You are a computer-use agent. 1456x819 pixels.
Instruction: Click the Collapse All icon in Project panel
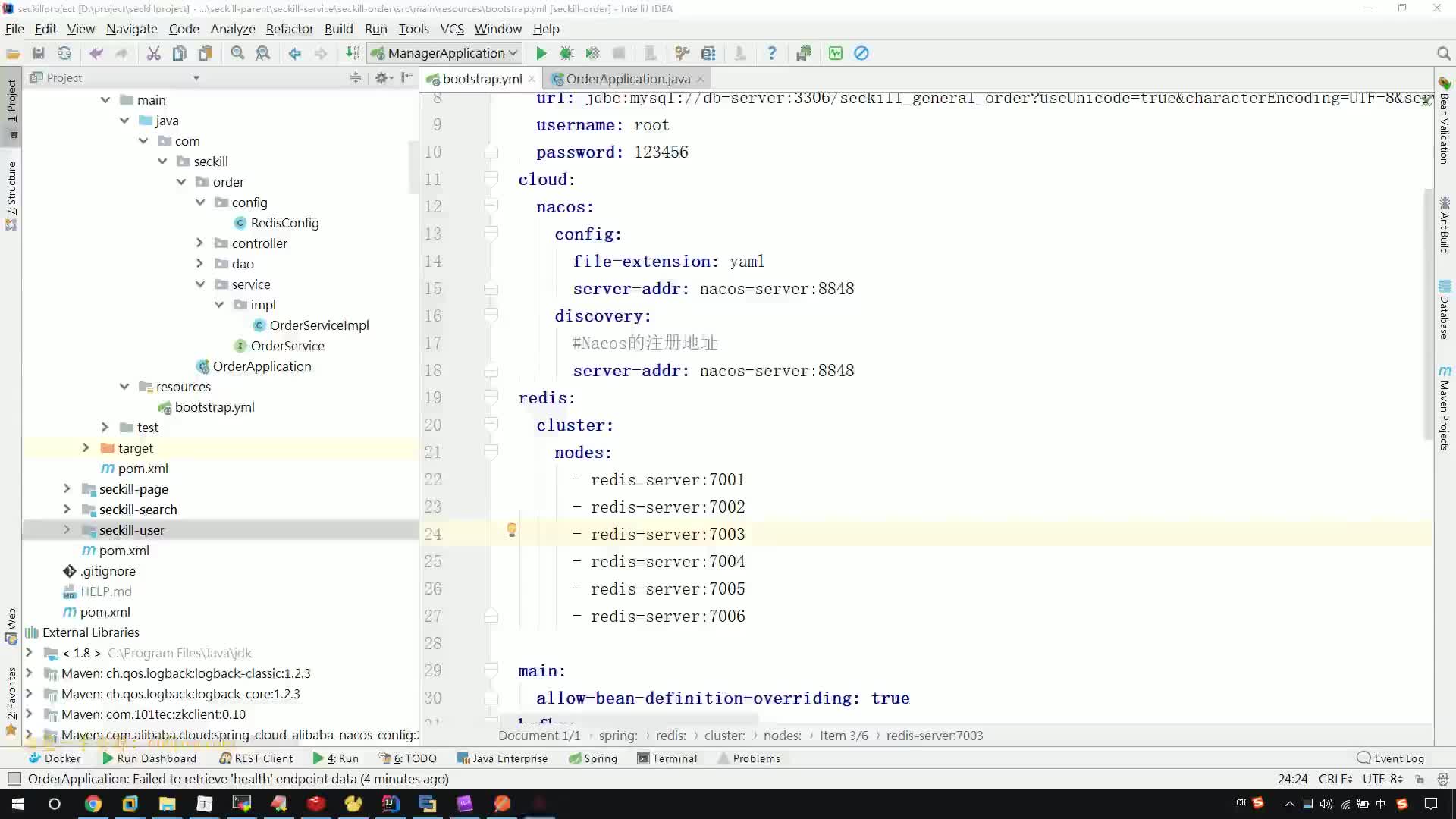(356, 77)
